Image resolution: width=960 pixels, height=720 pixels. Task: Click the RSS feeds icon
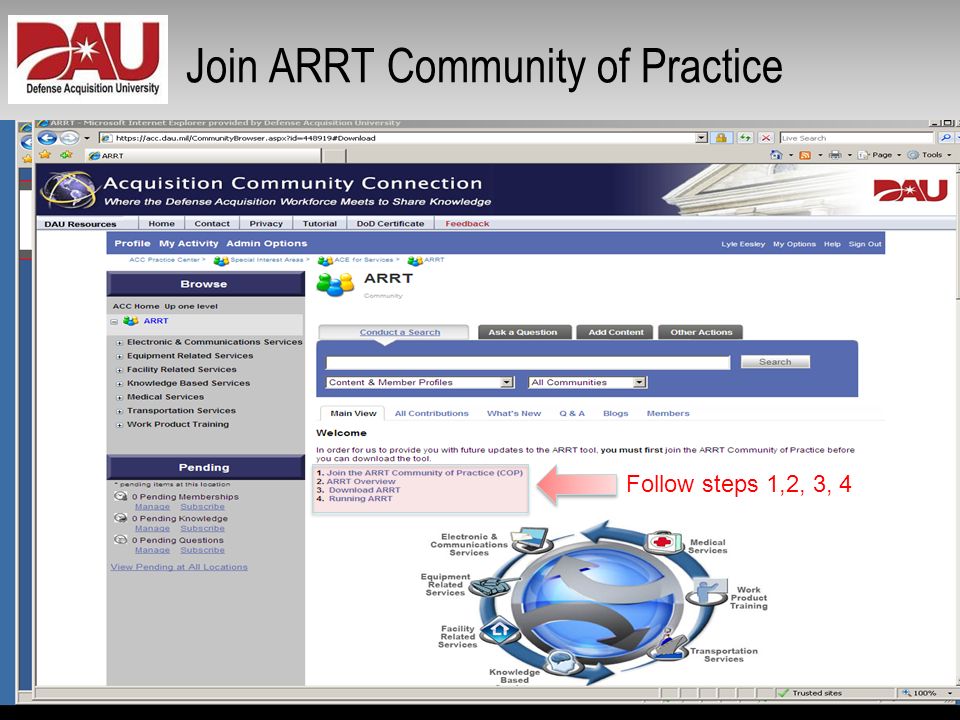point(805,155)
